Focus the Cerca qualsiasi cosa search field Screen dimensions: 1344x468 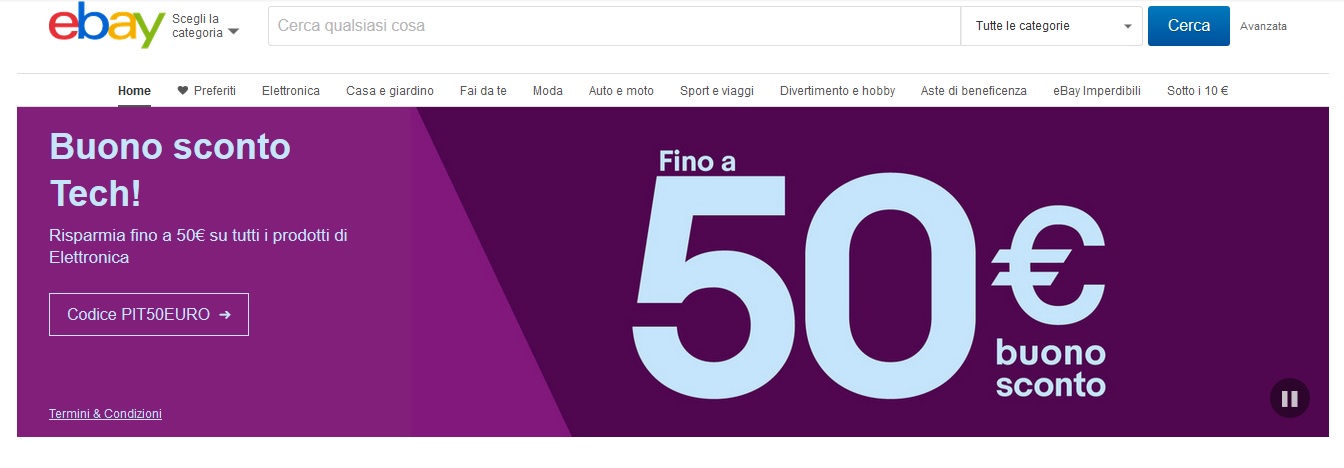point(614,26)
